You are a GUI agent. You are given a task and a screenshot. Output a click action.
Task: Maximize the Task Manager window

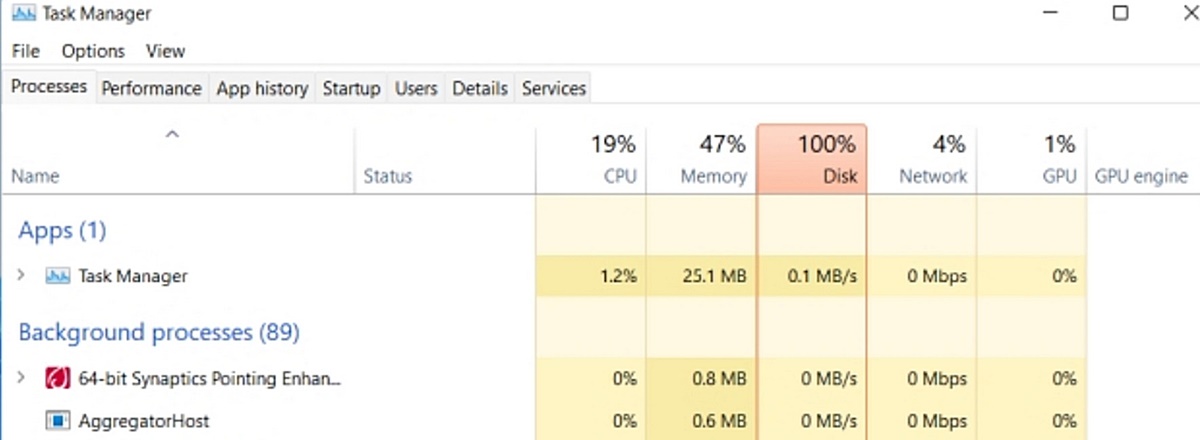tap(1120, 13)
